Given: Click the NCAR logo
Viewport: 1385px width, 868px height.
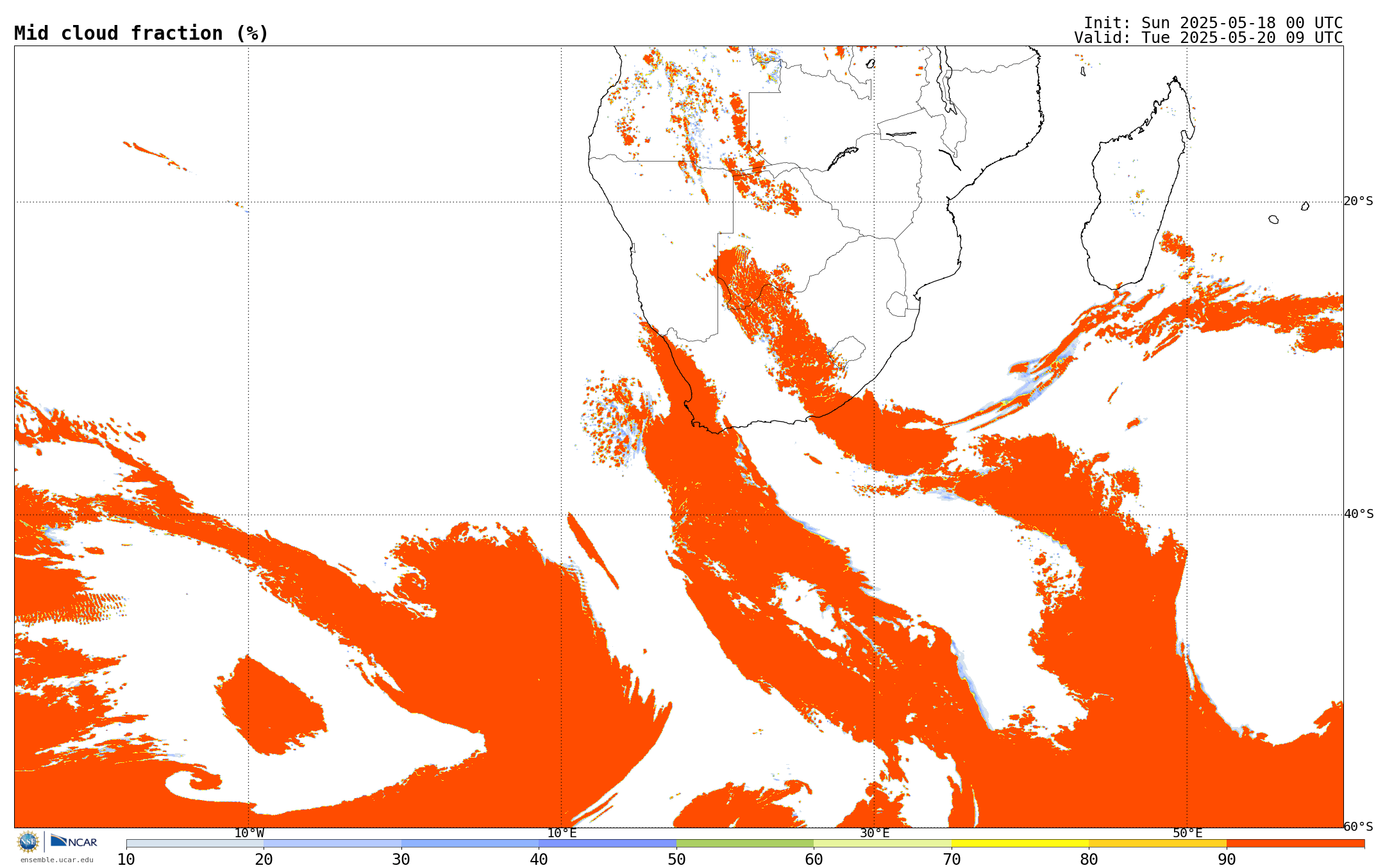Looking at the screenshot, I should [74, 841].
